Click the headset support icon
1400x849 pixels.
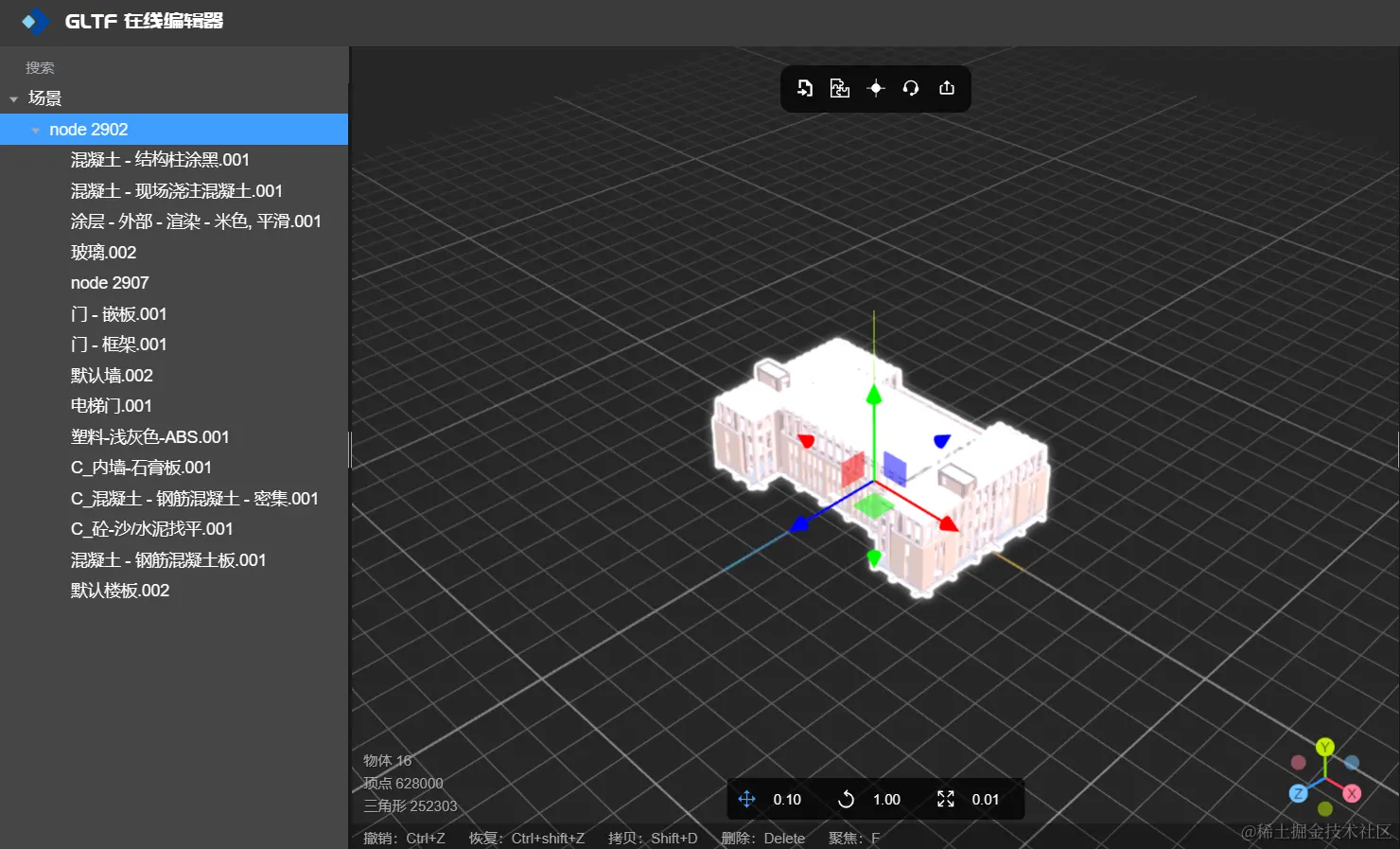911,88
